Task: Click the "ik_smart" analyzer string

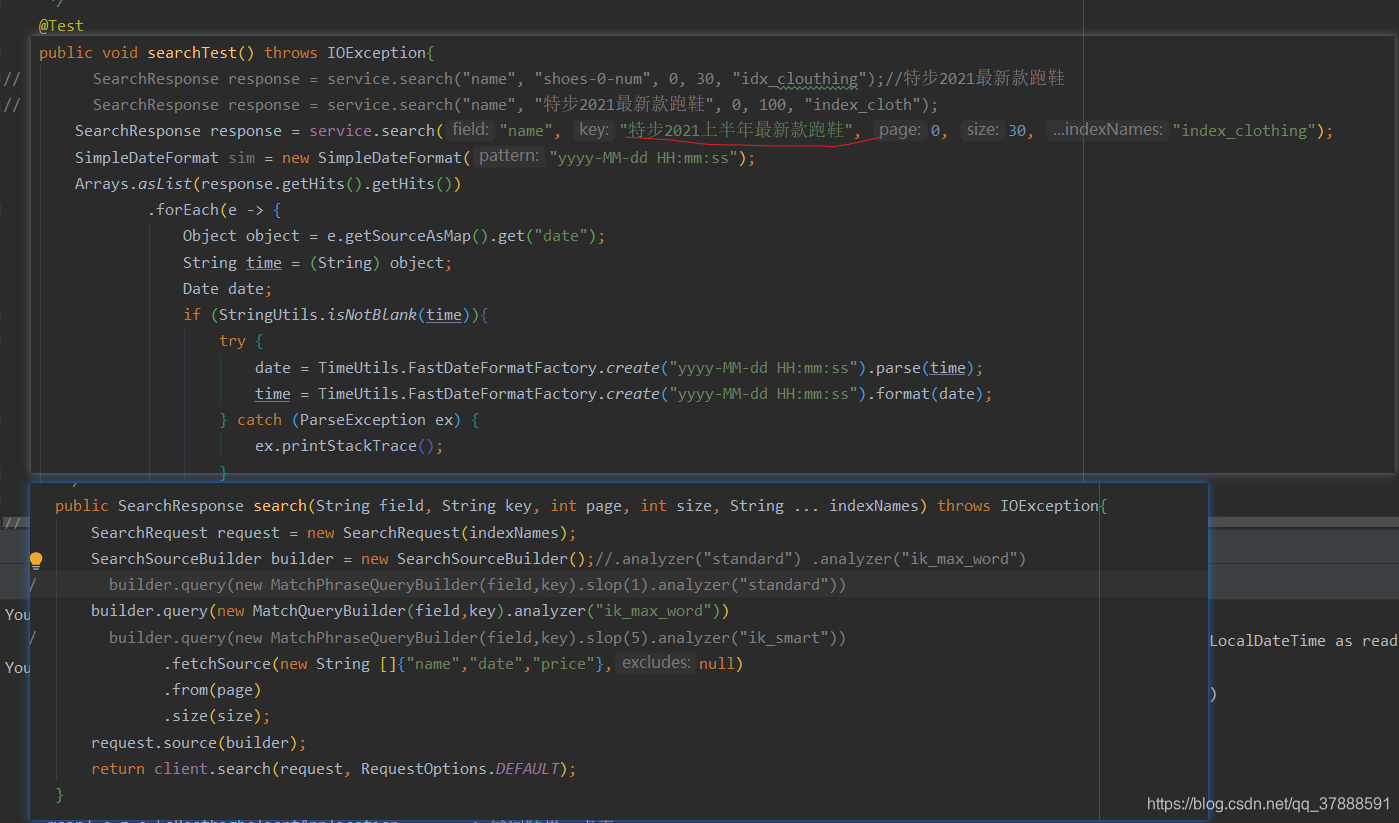Action: pyautogui.click(x=783, y=638)
